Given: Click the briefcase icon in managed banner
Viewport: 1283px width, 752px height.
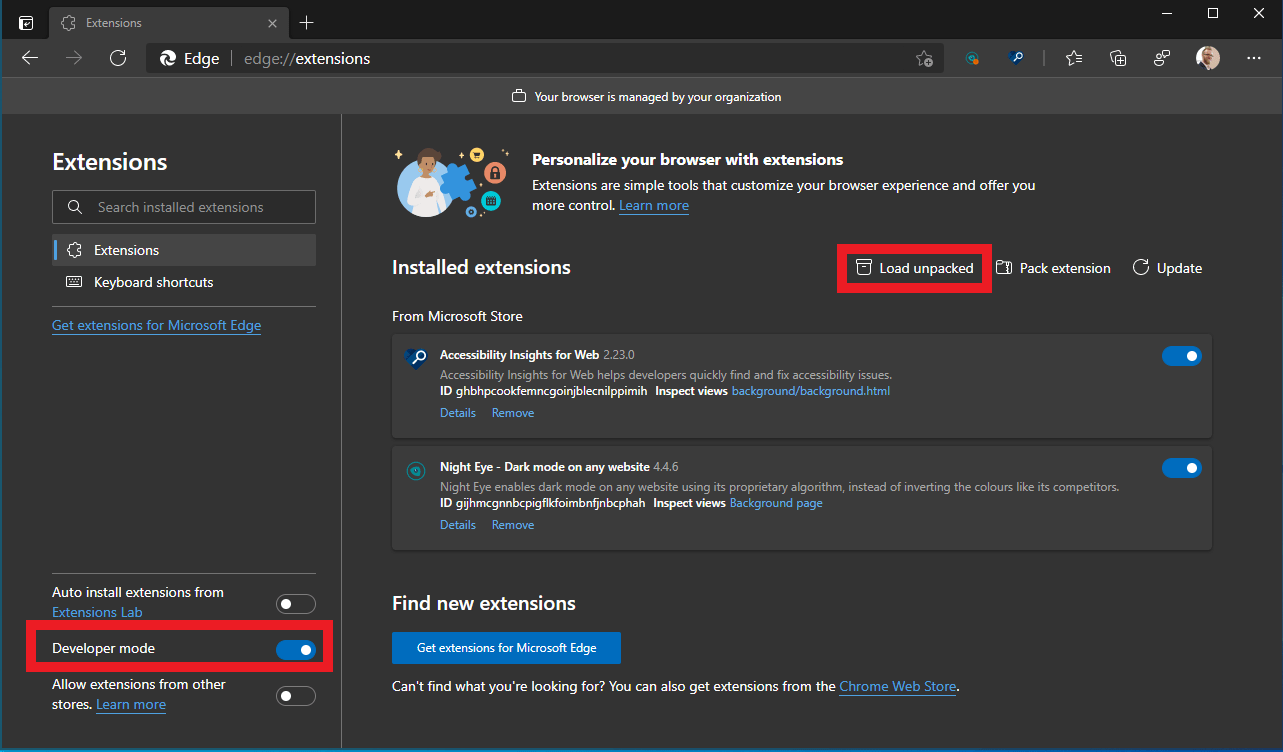Looking at the screenshot, I should 519,97.
